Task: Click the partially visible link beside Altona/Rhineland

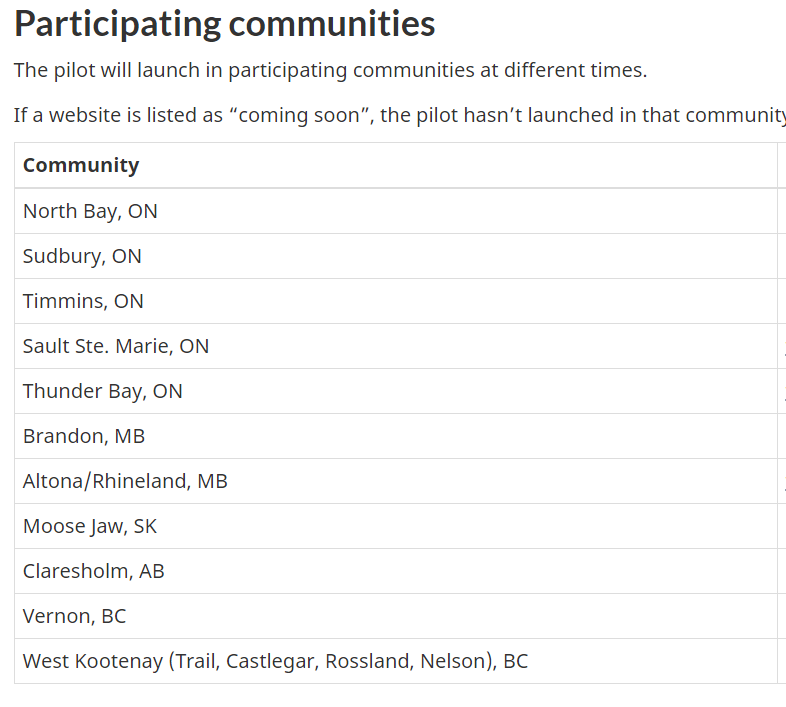Action: 784,481
